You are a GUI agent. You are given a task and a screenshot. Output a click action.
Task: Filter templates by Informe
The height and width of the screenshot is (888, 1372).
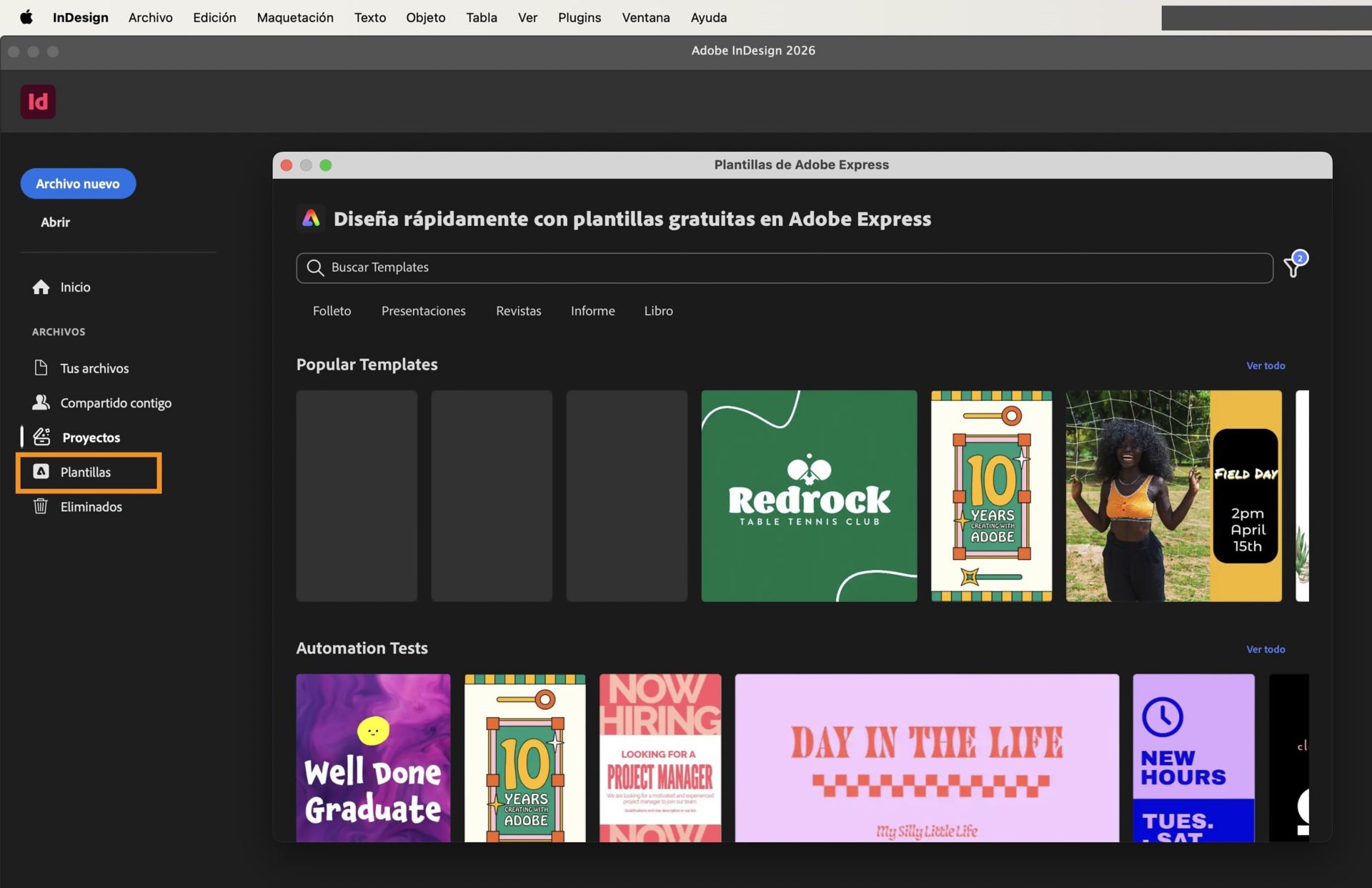tap(592, 310)
